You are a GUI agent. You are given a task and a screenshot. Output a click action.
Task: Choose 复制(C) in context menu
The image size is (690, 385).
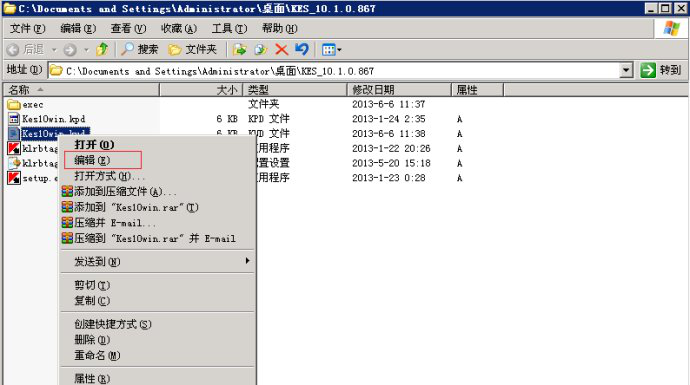pos(157,301)
